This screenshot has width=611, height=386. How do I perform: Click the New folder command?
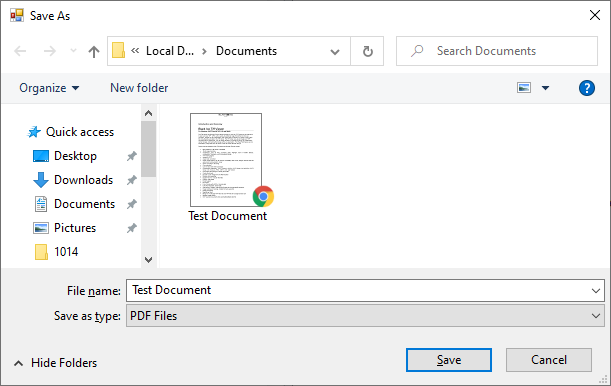[x=139, y=88]
